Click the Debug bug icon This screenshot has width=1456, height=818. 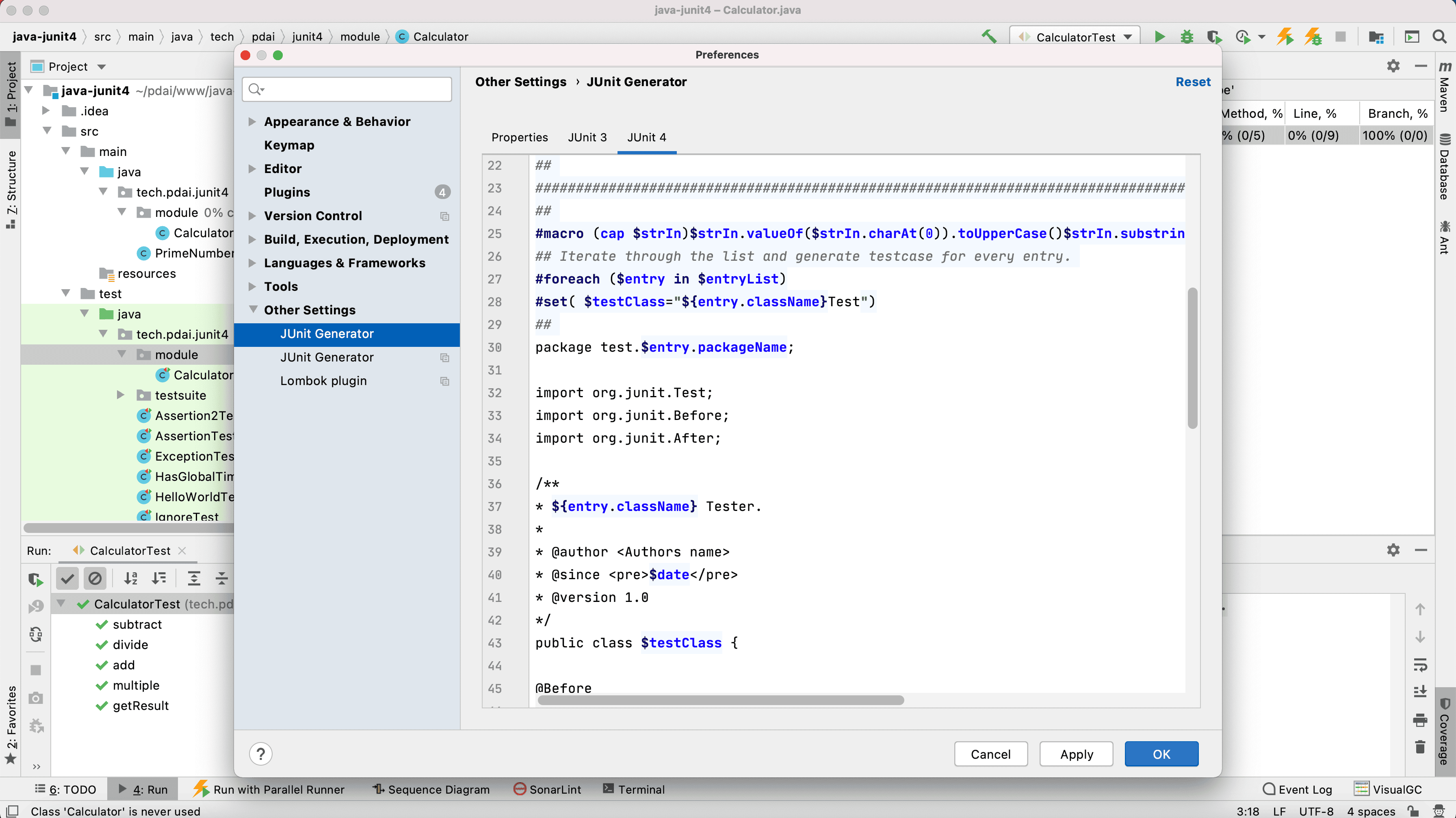point(1186,37)
